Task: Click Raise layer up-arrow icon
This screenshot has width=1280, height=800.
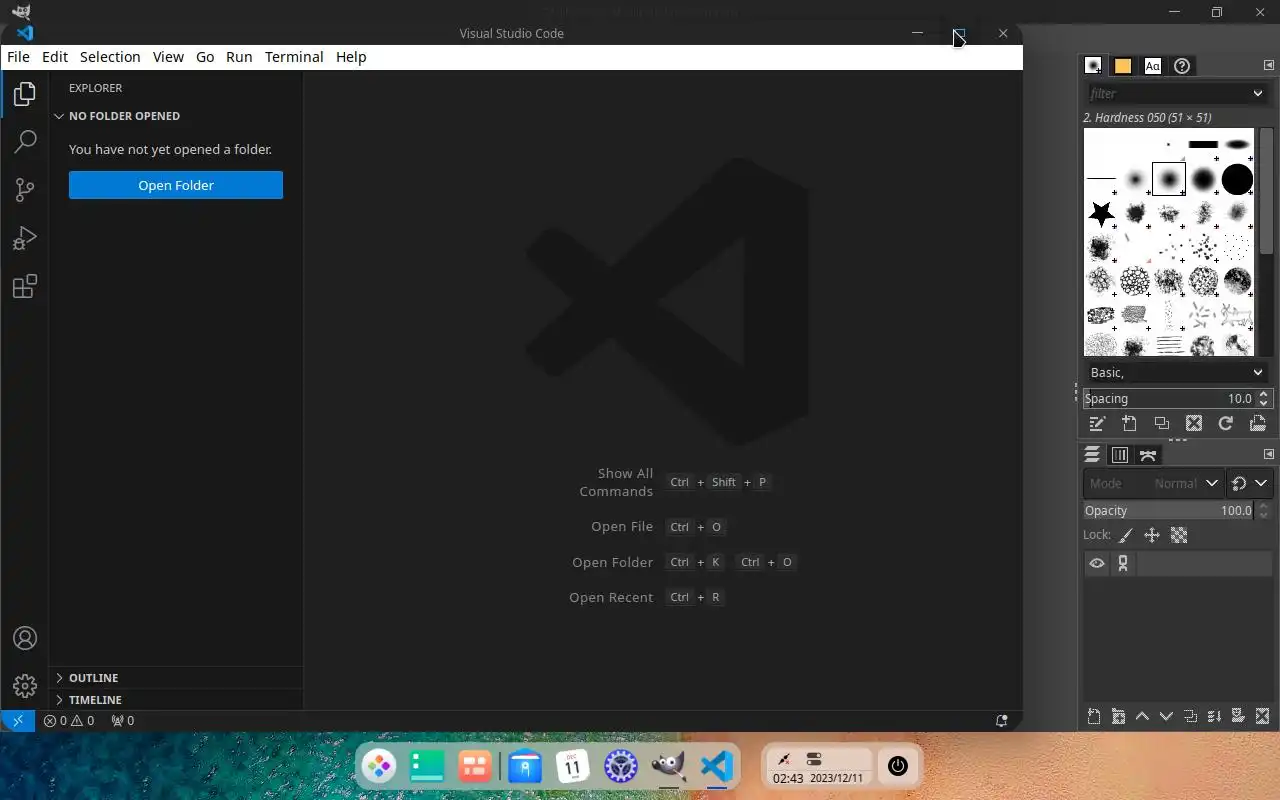Action: coord(1142,717)
